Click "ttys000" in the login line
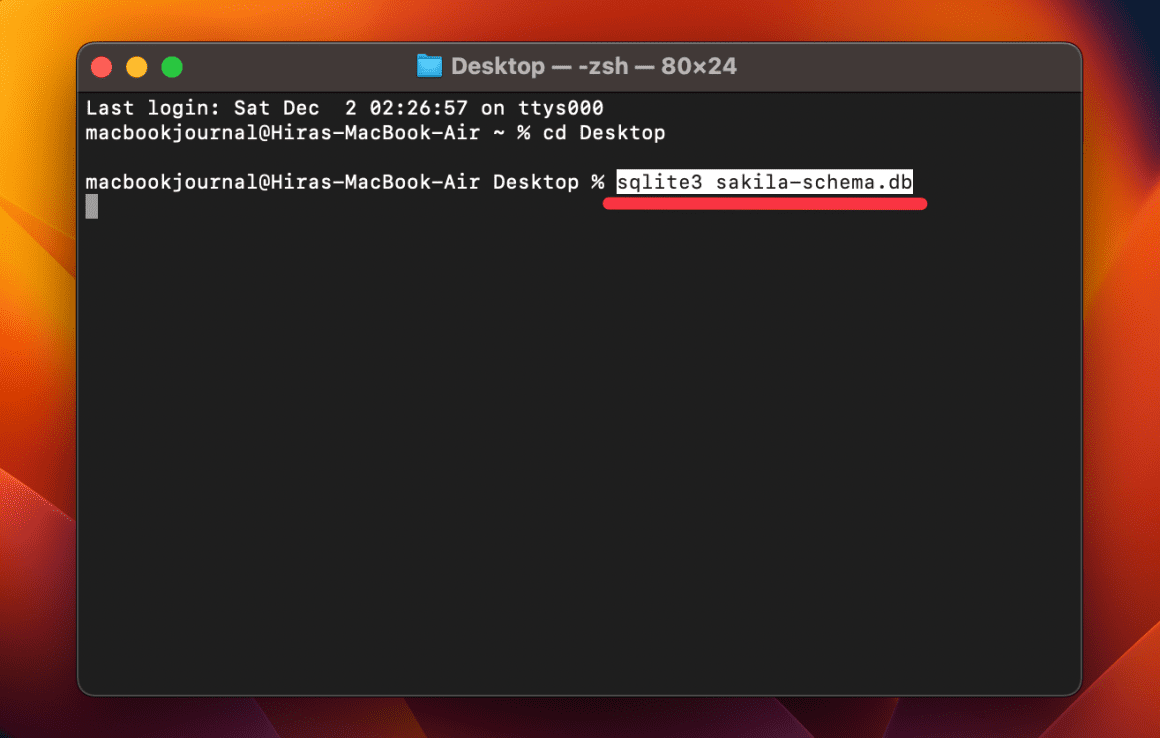Viewport: 1160px width, 738px height. (x=561, y=108)
